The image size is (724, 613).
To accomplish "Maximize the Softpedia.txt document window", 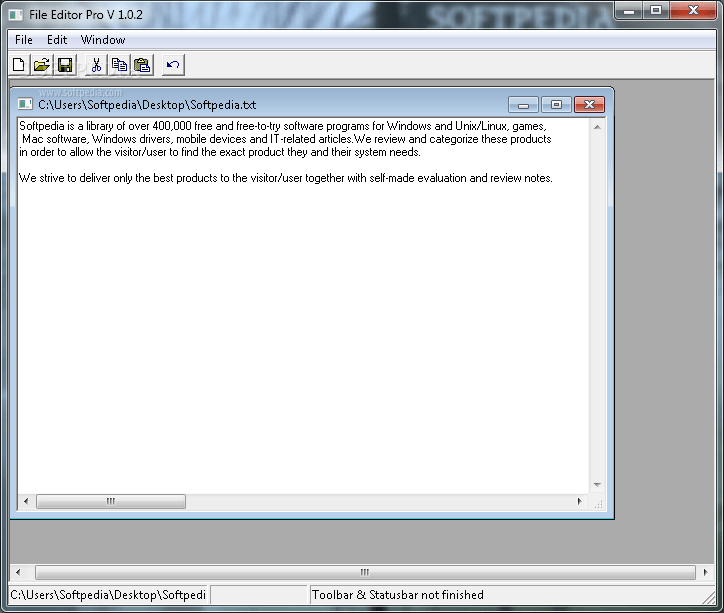I will pyautogui.click(x=556, y=105).
